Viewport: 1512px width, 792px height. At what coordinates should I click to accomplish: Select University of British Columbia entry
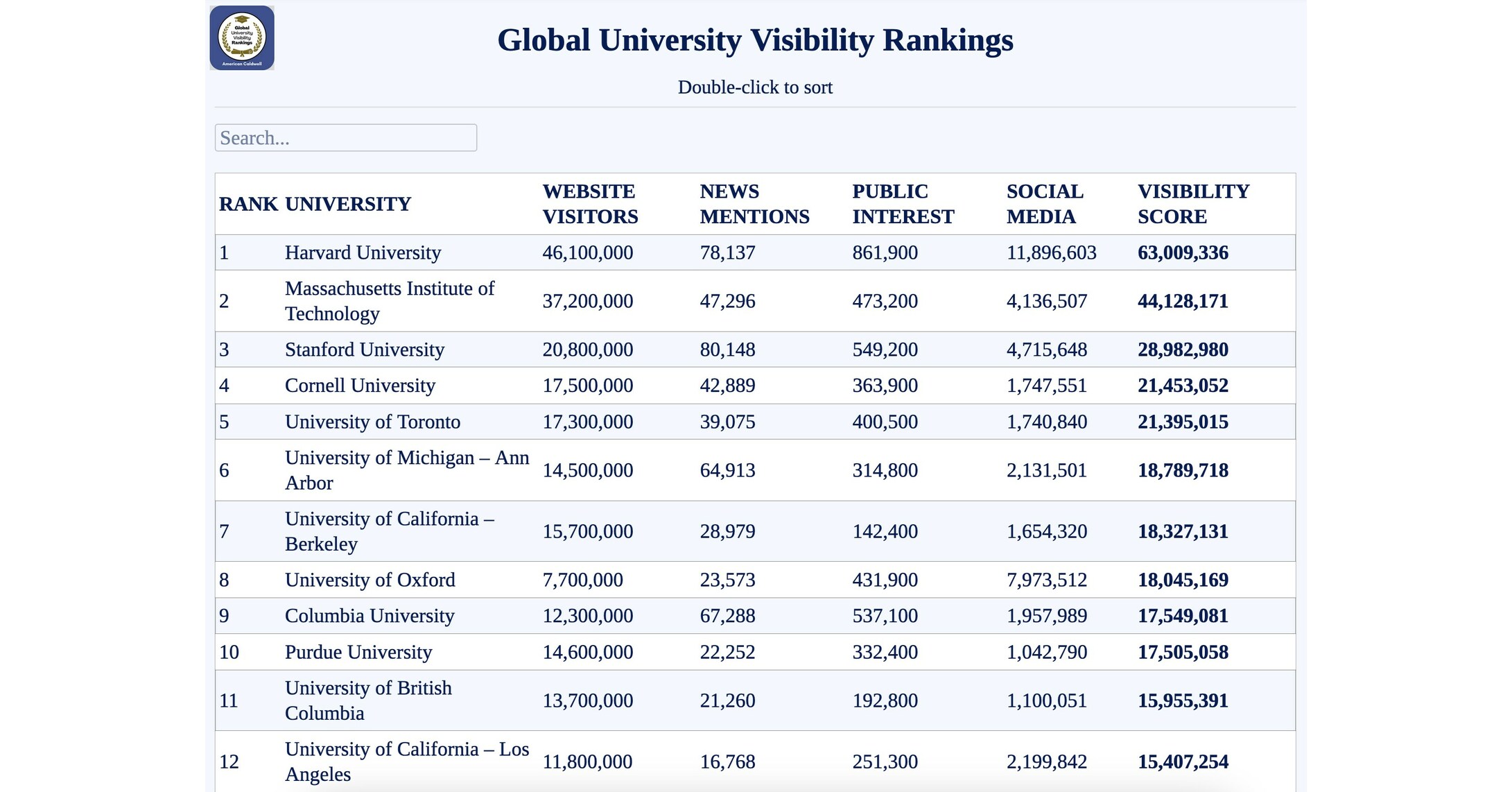tap(367, 700)
